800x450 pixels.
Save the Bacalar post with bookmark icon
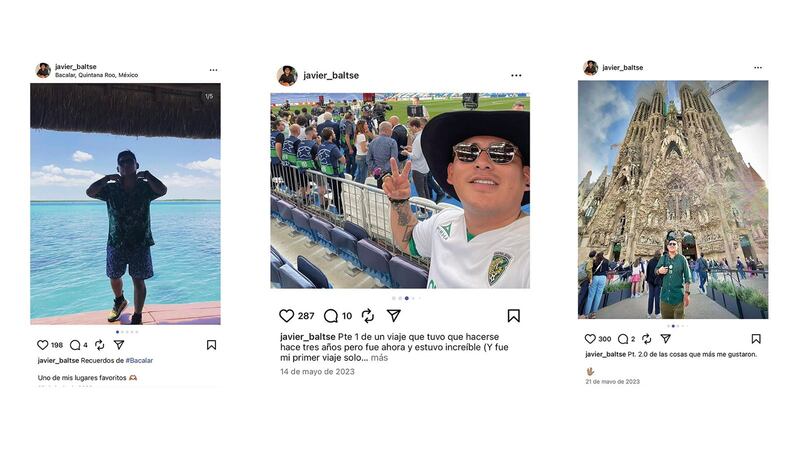(x=211, y=345)
